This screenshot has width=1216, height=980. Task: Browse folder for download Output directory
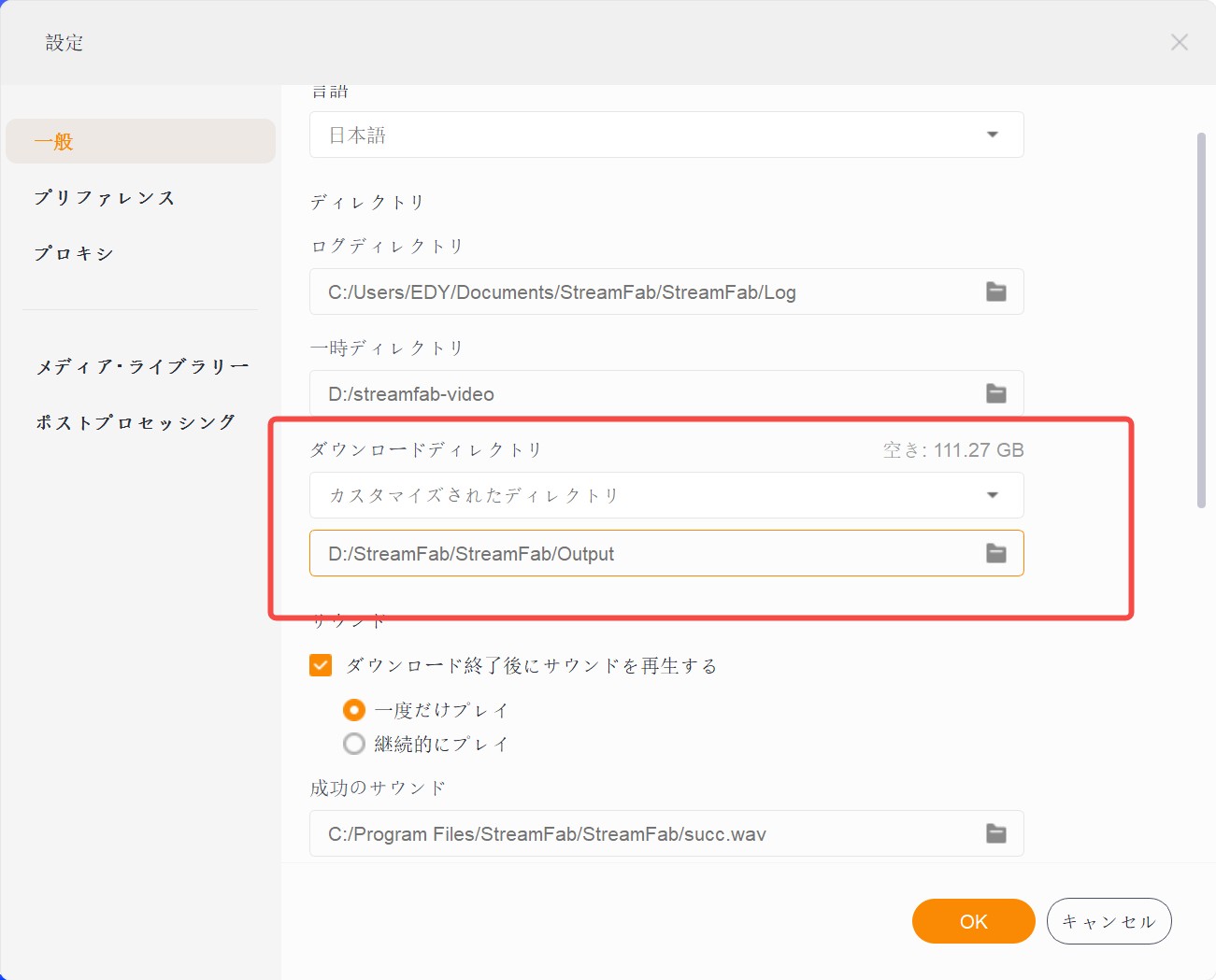coord(996,553)
